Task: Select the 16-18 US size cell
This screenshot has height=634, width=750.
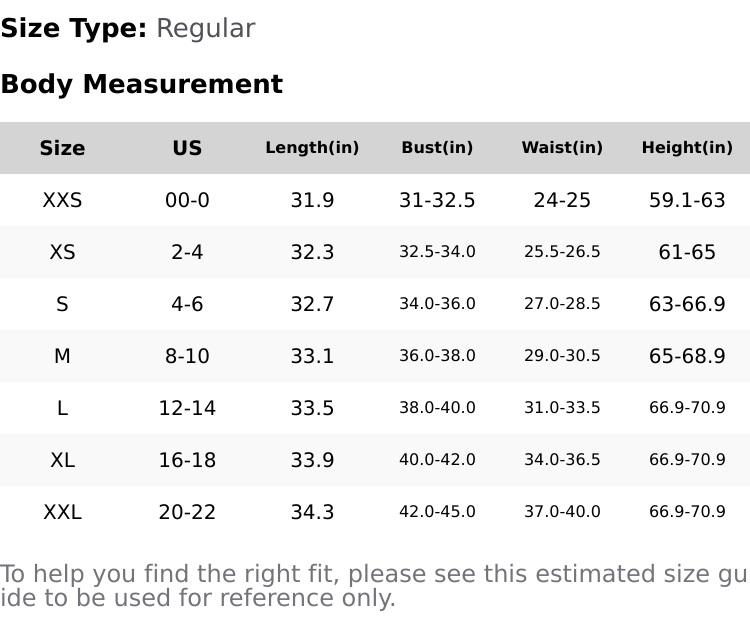Action: (x=187, y=460)
